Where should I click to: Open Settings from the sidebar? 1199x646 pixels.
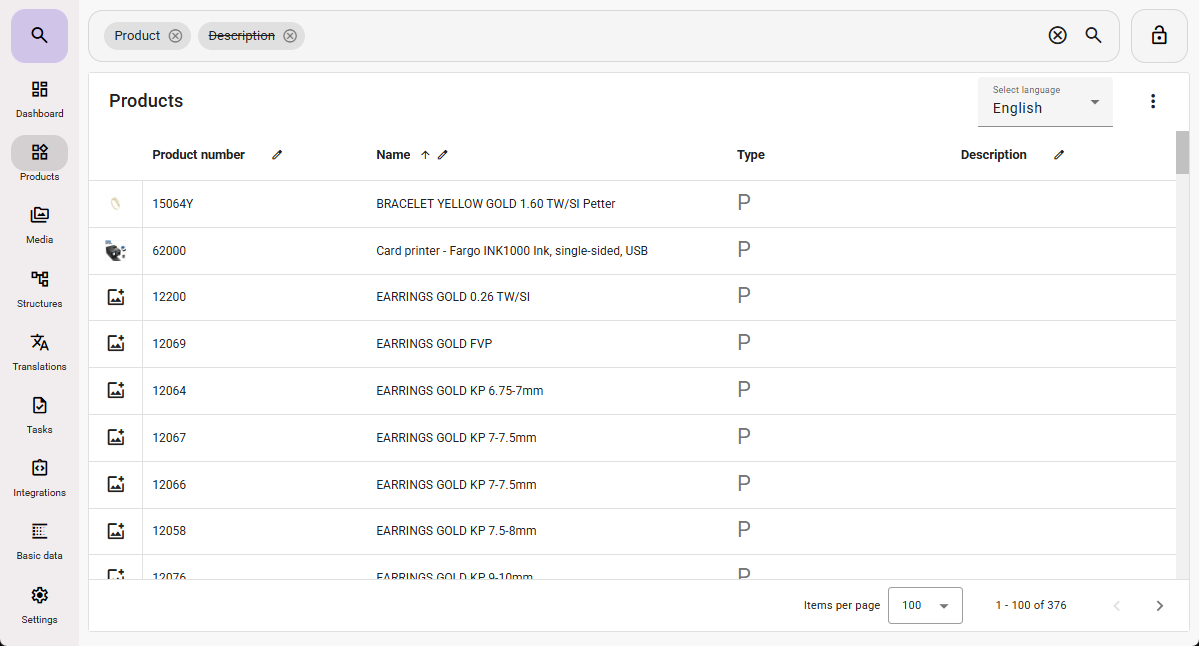(x=39, y=605)
